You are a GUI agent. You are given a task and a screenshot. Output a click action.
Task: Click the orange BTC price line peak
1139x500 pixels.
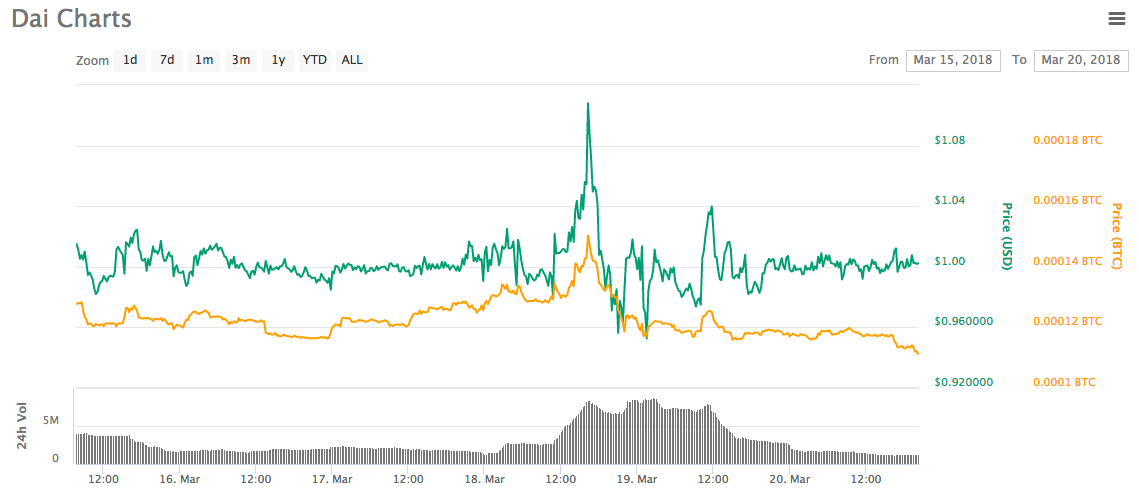587,235
